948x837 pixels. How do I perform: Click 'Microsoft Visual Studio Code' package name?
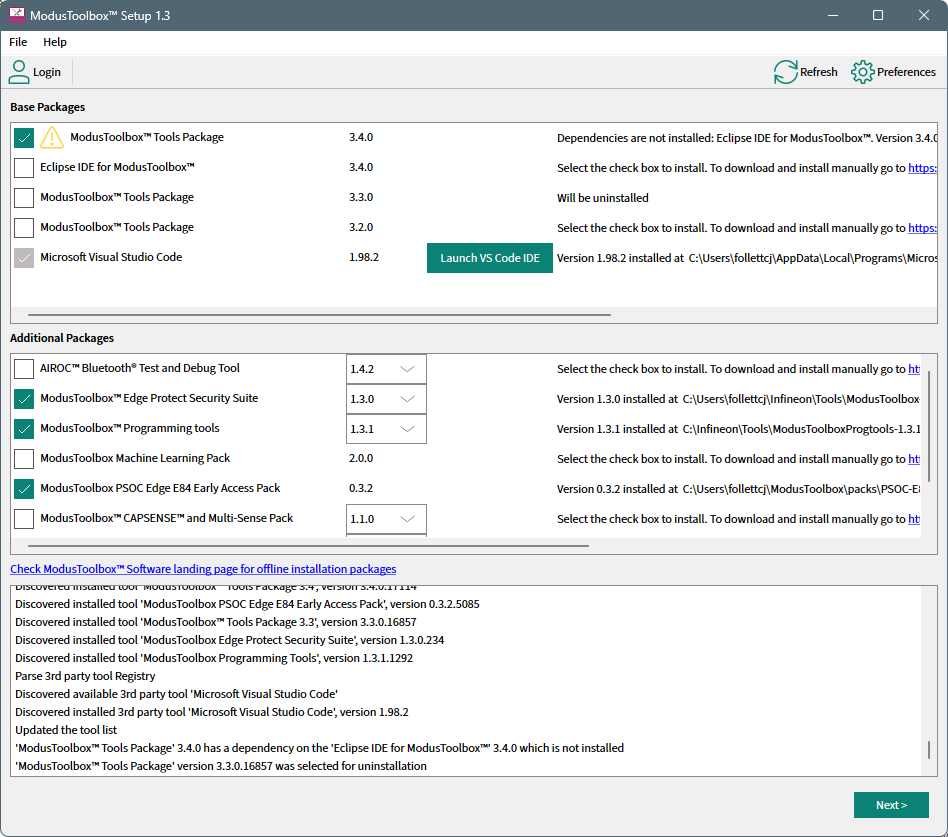click(111, 257)
